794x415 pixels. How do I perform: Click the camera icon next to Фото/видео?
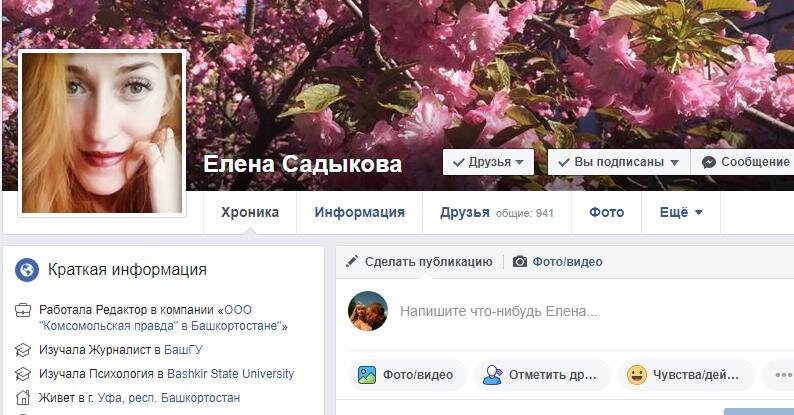(x=520, y=262)
